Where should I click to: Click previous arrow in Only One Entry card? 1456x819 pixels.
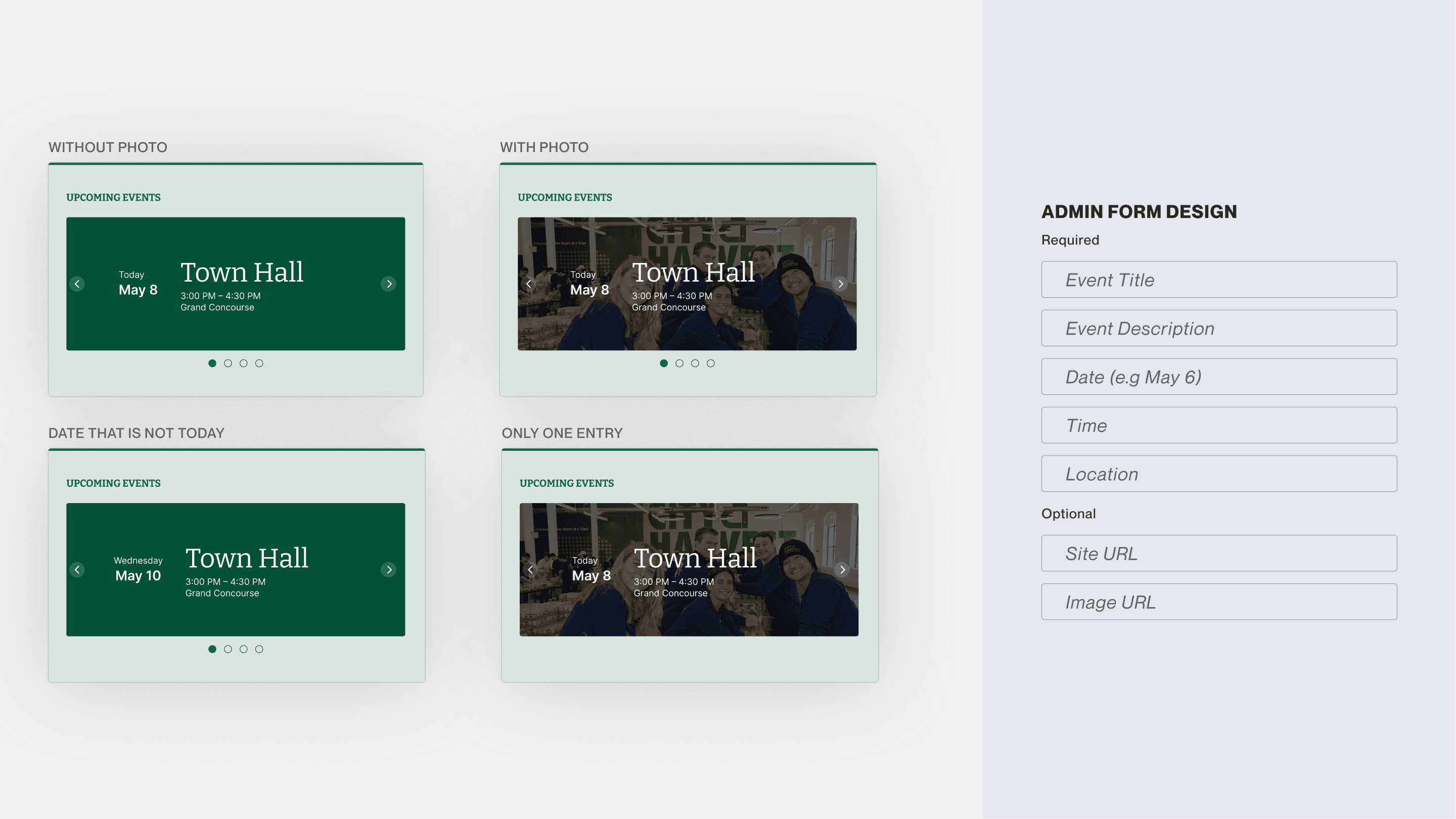tap(530, 570)
